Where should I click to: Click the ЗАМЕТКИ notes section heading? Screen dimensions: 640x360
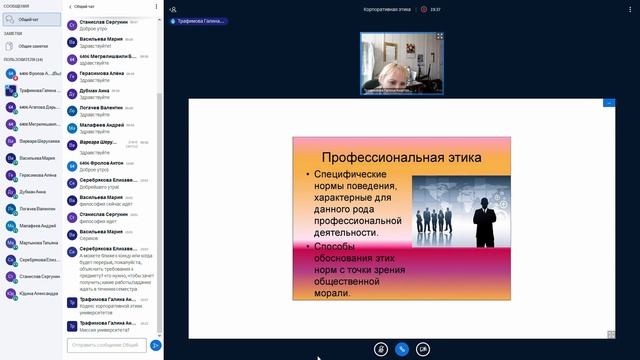pyautogui.click(x=13, y=33)
